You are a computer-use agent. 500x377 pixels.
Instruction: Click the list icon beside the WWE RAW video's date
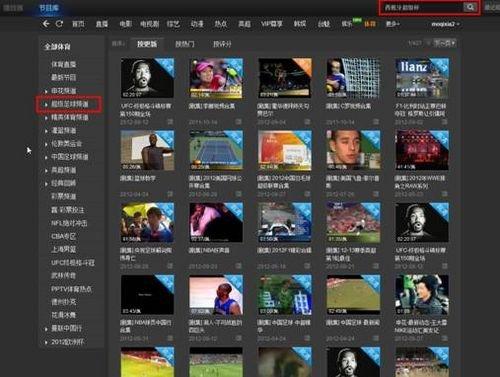(x=444, y=194)
